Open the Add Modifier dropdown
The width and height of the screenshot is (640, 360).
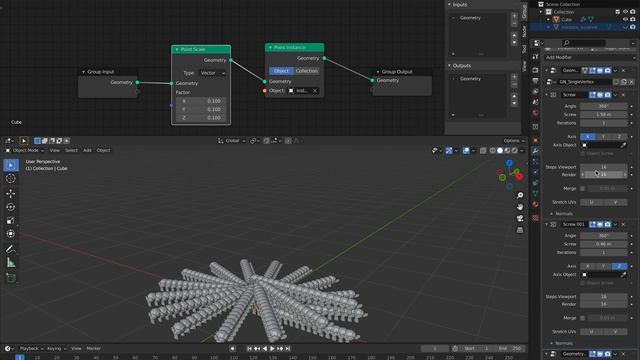click(590, 58)
